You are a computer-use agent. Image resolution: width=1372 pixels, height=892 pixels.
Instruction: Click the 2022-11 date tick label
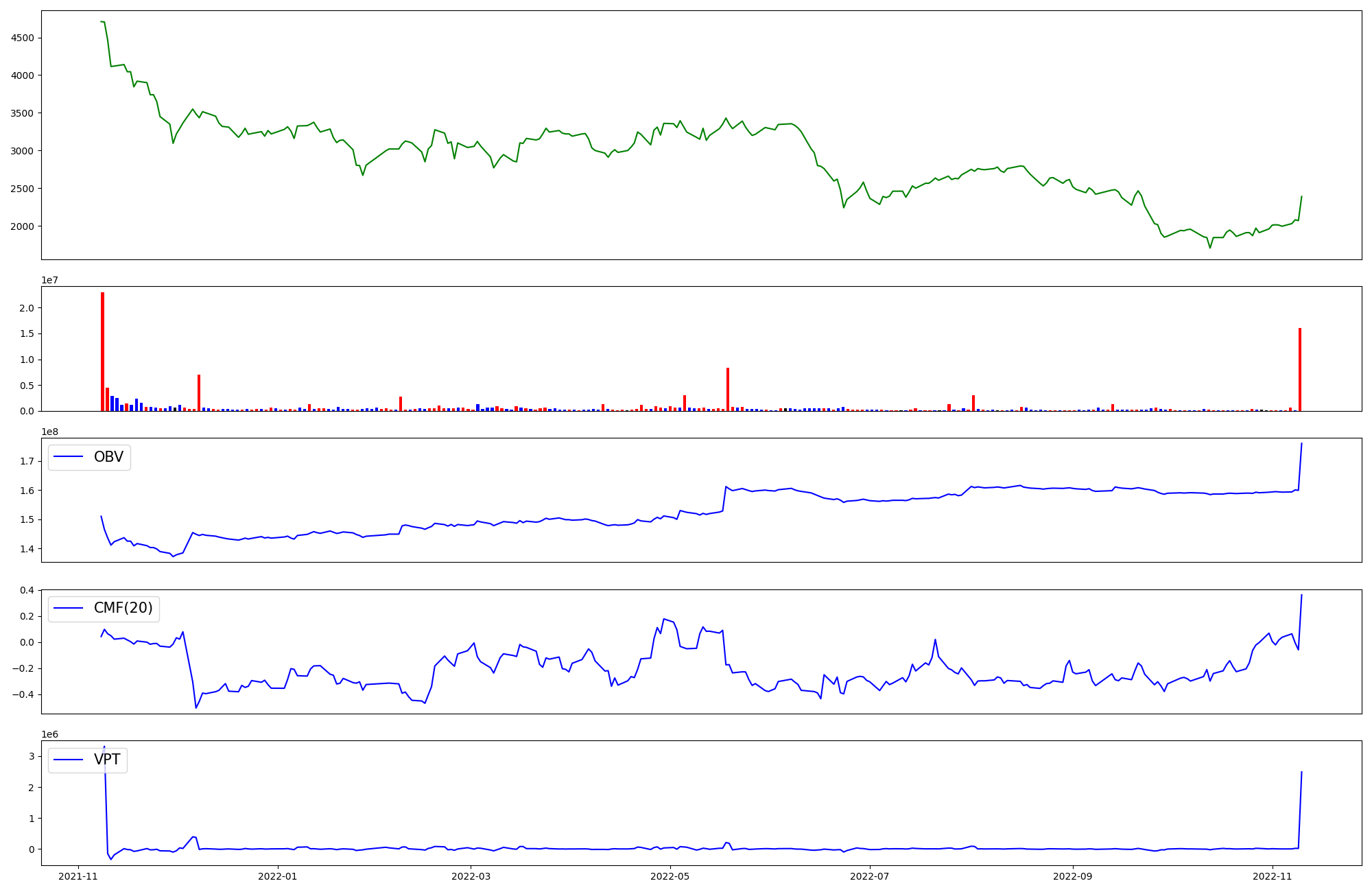coord(1272,876)
